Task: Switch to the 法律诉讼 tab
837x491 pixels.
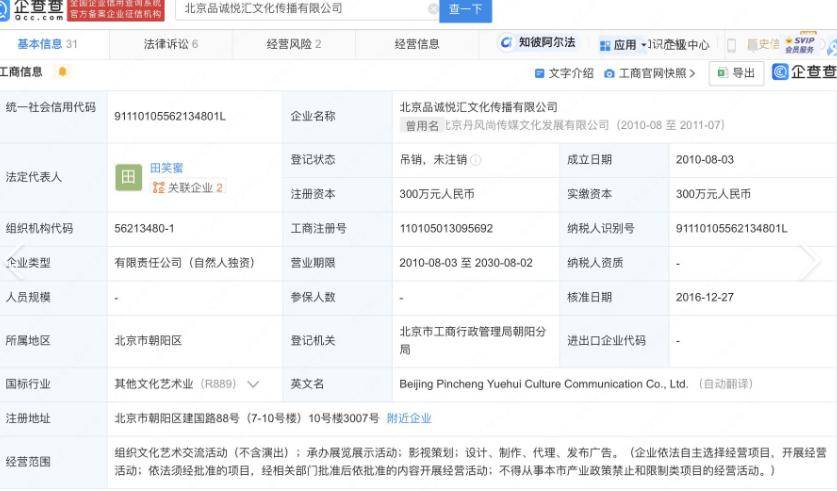Action: [171, 44]
